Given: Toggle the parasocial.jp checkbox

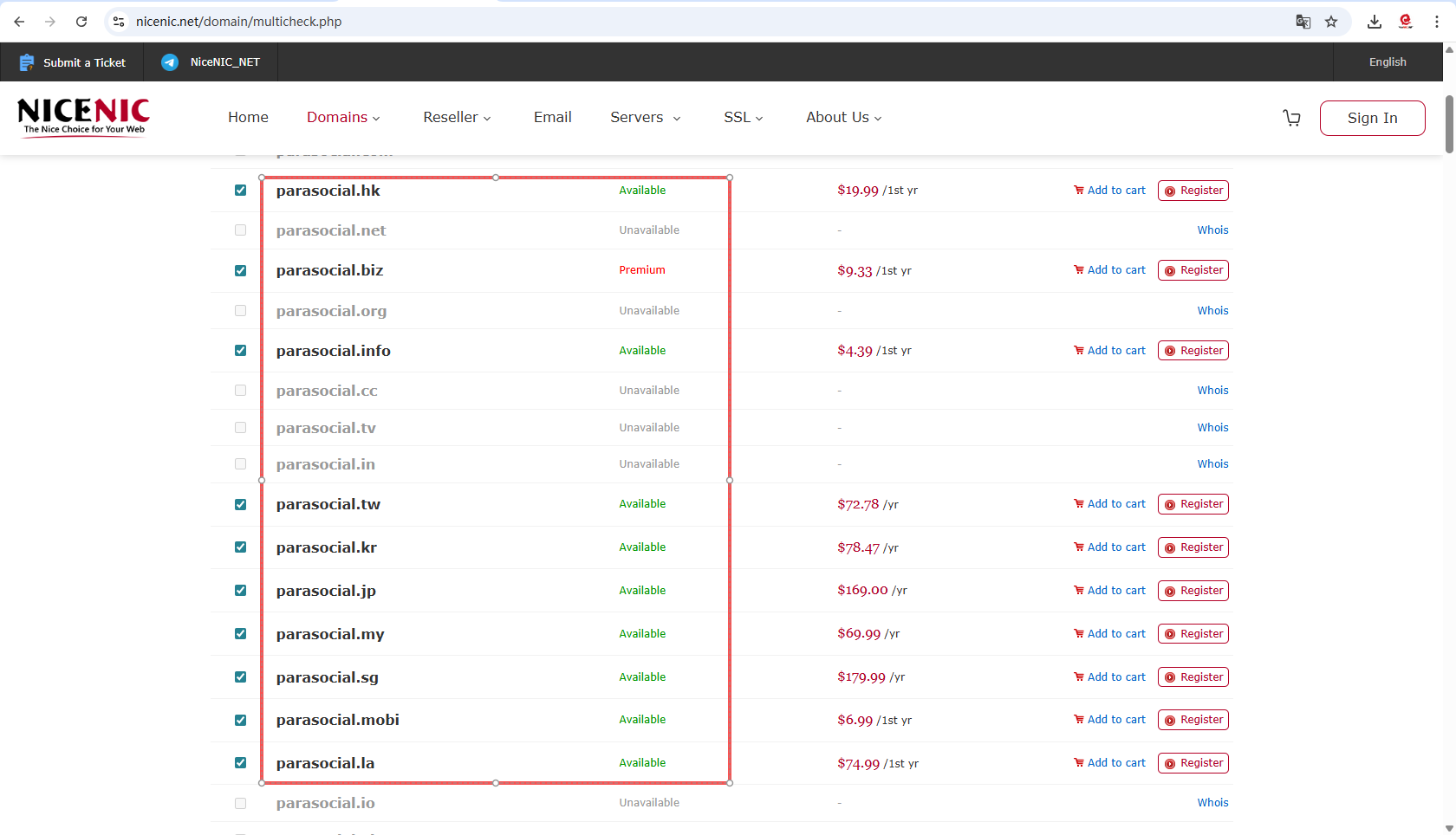Looking at the screenshot, I should click(x=240, y=591).
